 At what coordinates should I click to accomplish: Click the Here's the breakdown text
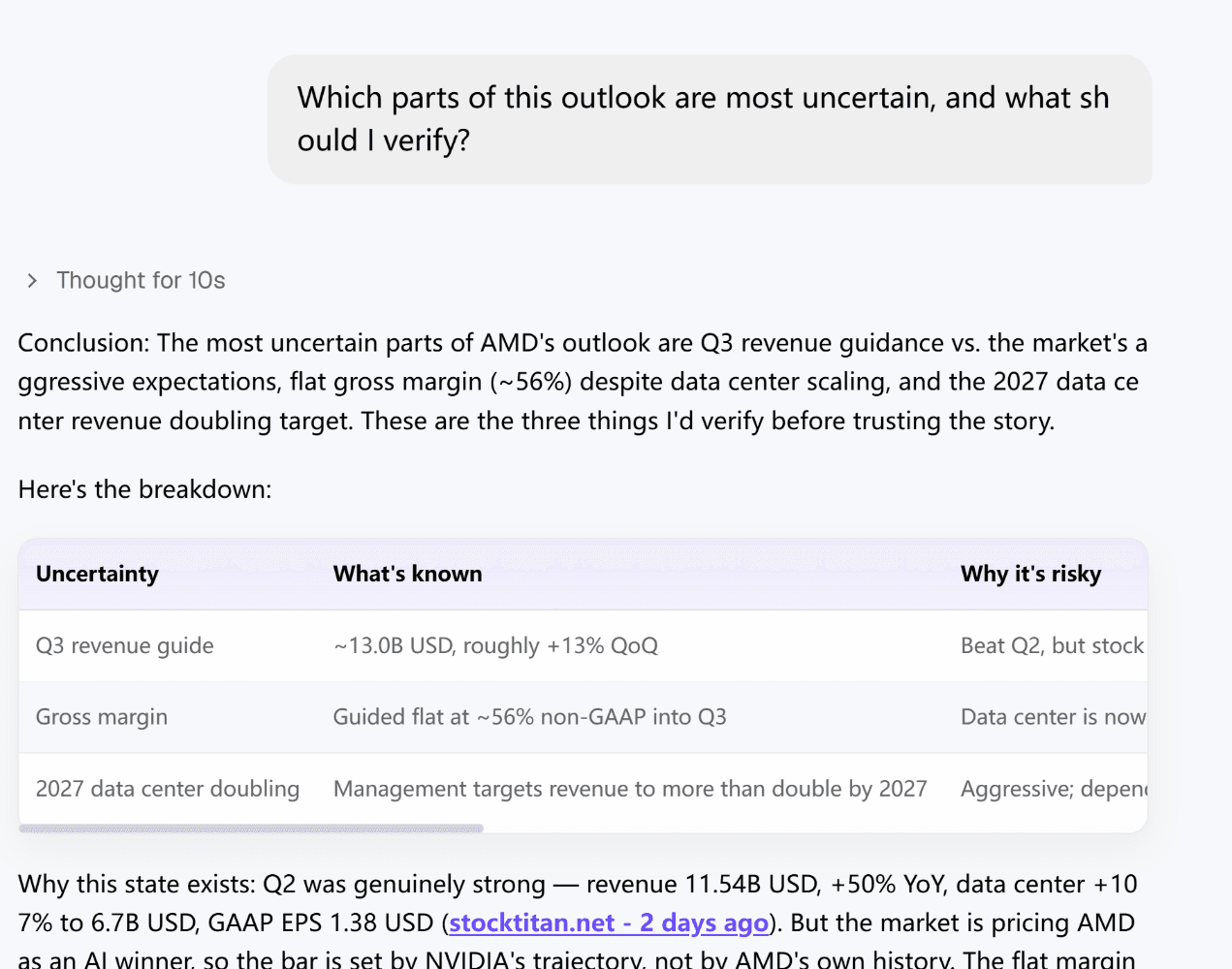(x=144, y=489)
